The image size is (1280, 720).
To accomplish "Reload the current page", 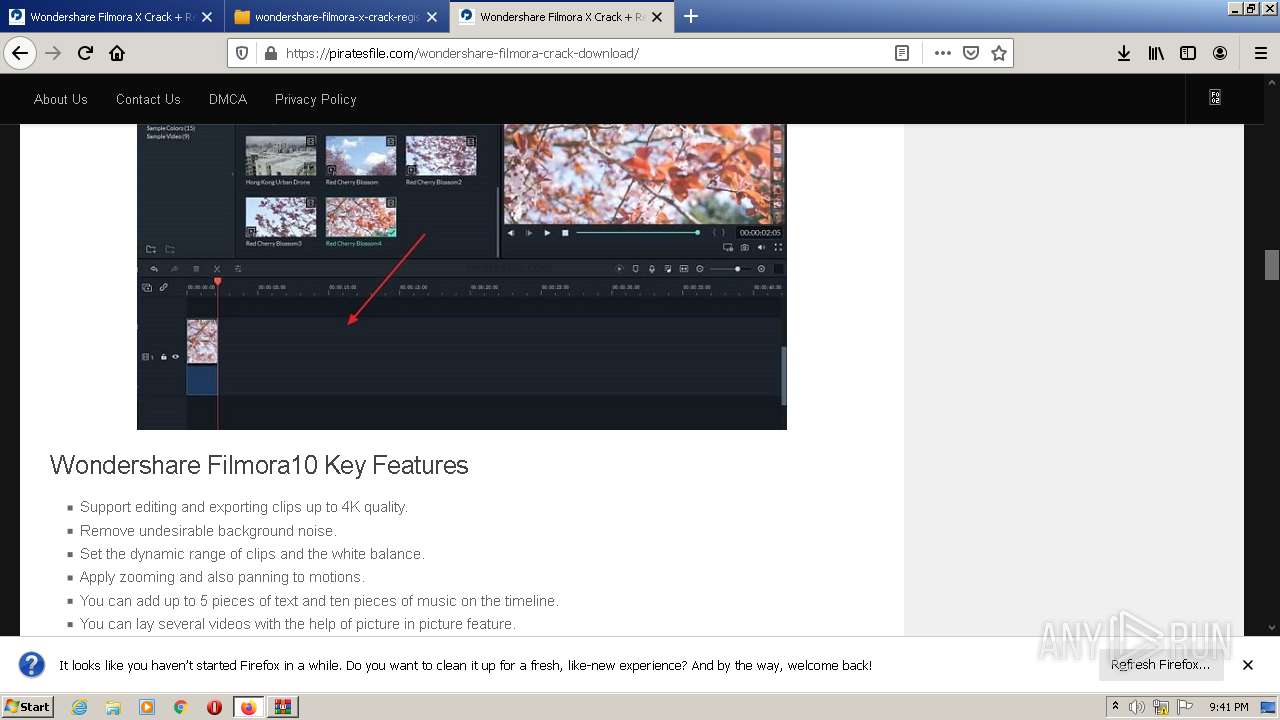I will (x=85, y=53).
